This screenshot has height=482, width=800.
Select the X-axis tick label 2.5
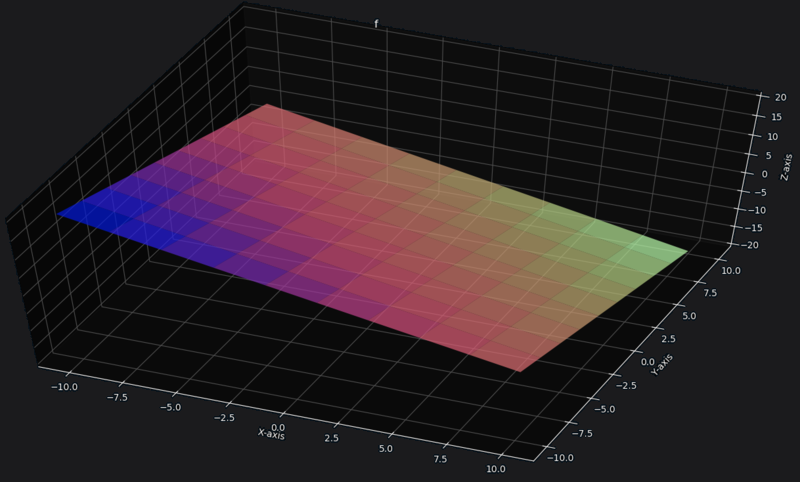[x=332, y=438]
